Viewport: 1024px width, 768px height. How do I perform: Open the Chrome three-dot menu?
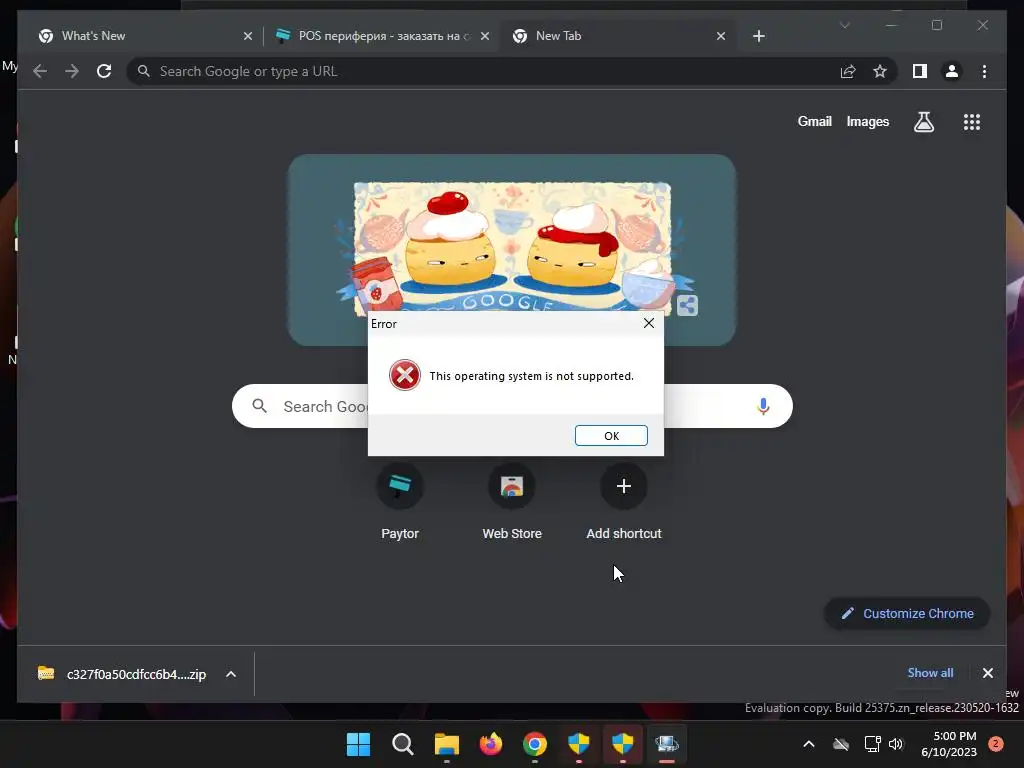coord(984,71)
